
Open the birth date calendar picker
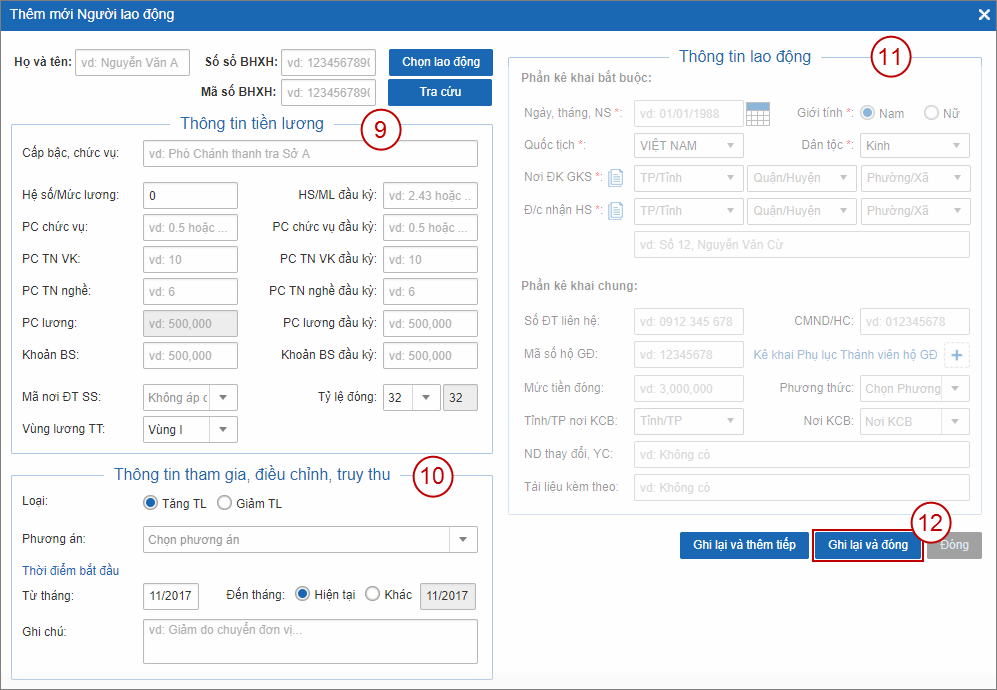click(758, 114)
